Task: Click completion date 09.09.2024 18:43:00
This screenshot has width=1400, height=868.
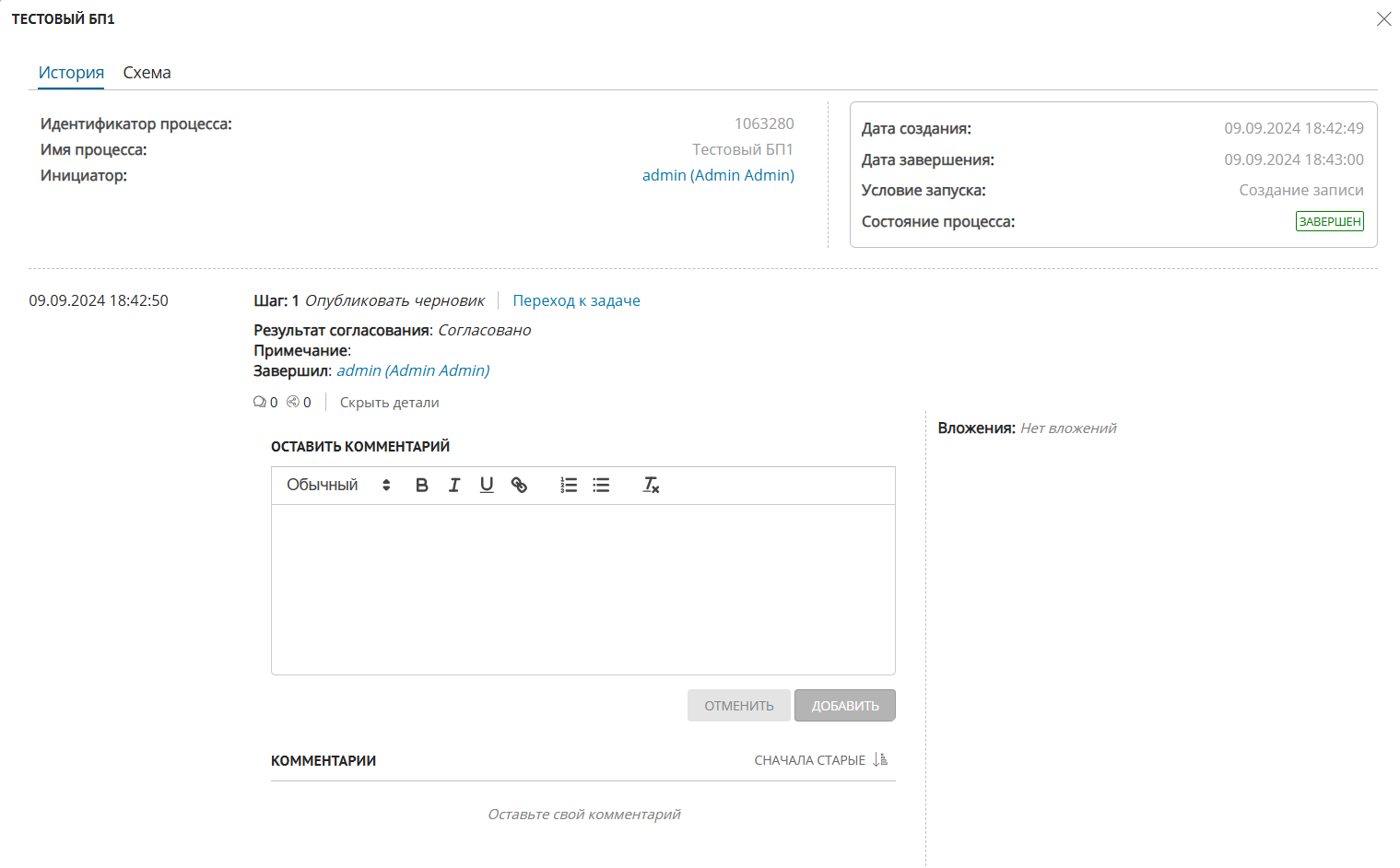Action: (x=1293, y=159)
